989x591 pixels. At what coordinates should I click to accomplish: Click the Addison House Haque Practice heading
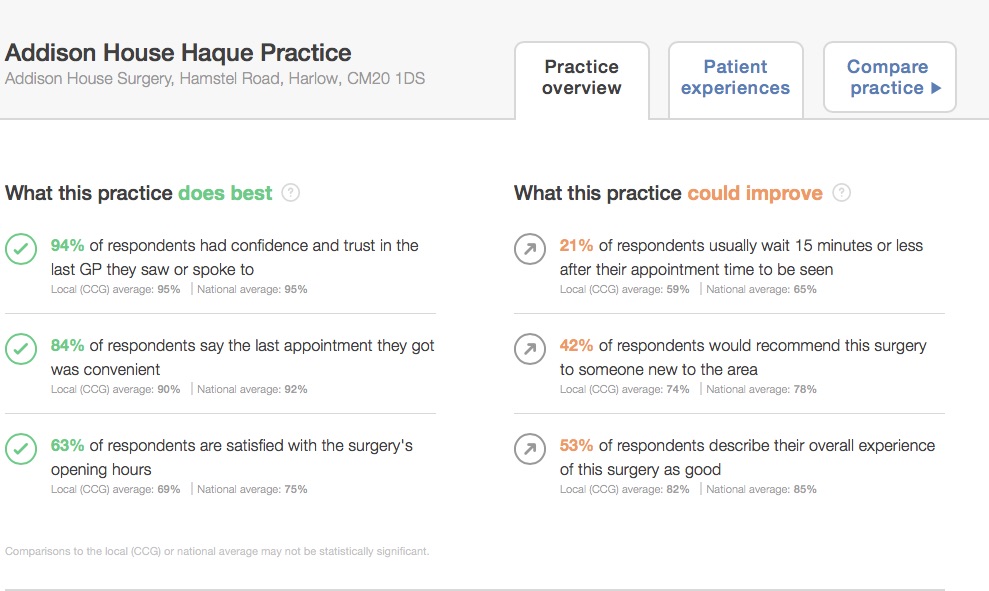pos(178,53)
